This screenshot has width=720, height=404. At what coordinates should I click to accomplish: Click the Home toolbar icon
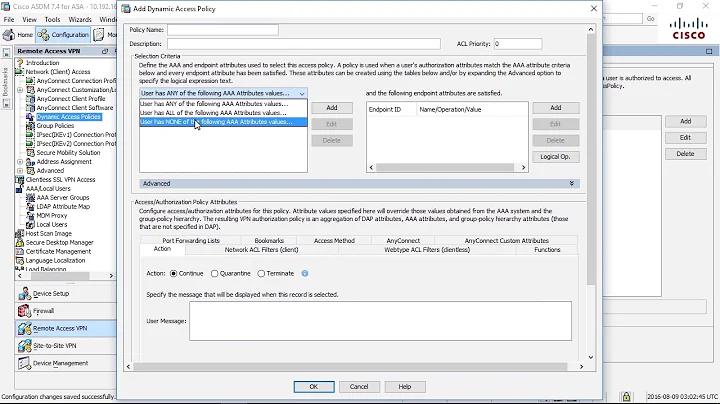point(9,34)
